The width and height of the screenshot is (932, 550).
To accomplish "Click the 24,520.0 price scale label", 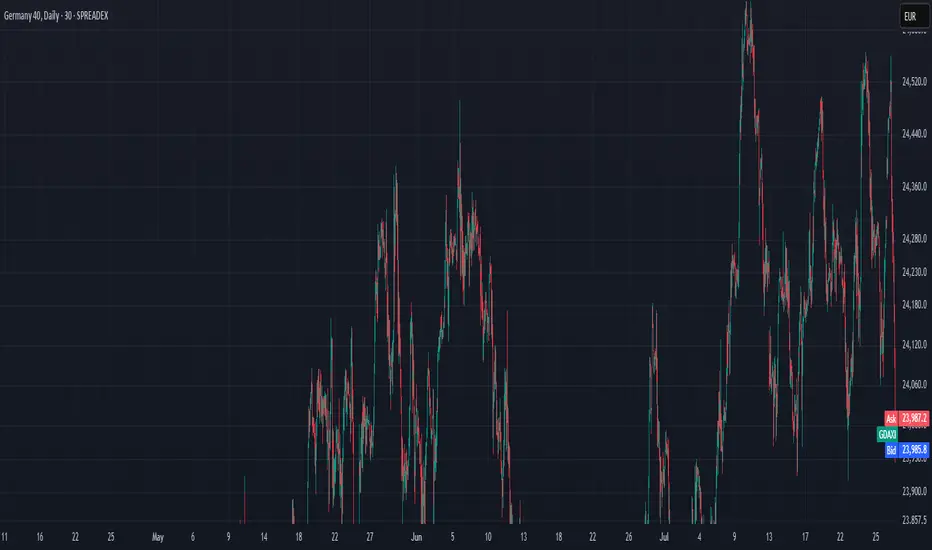I will 914,81.
